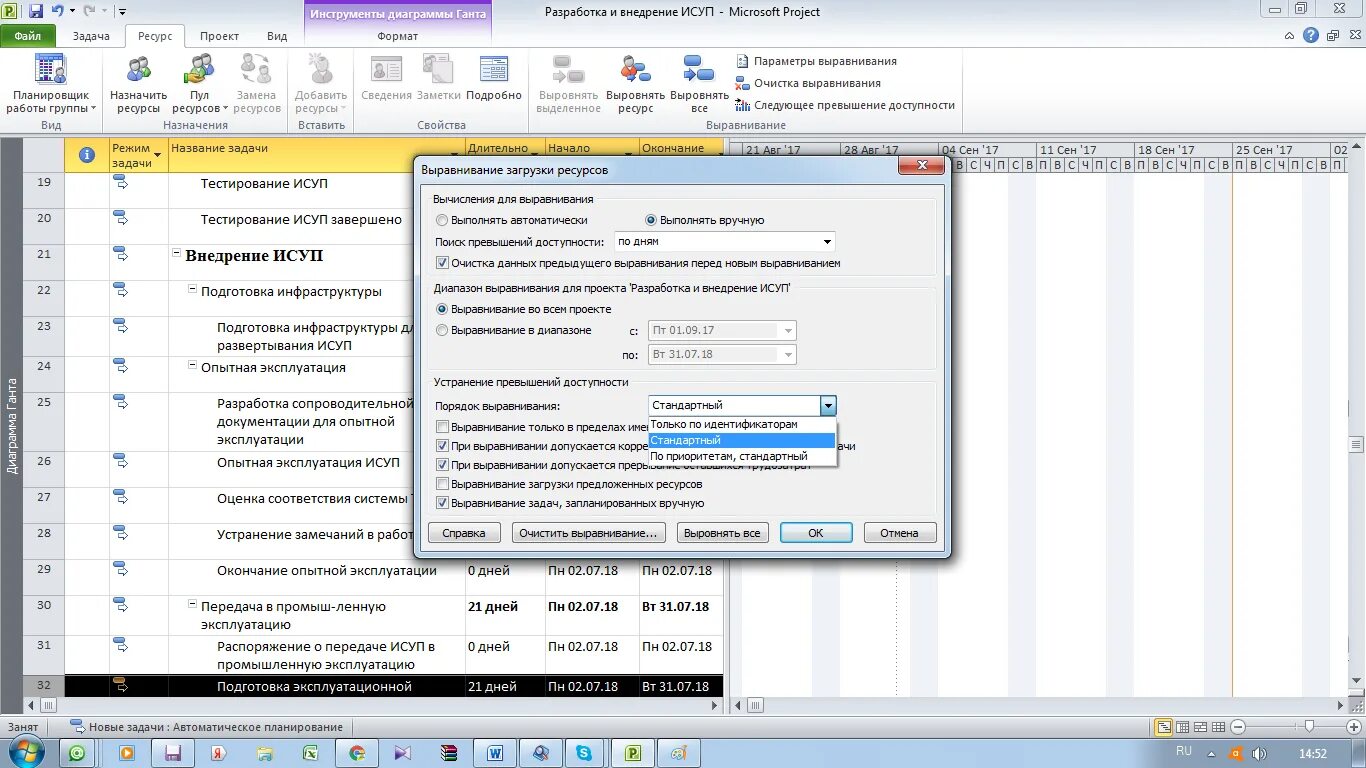The height and width of the screenshot is (768, 1366).
Task: Open Excel from the taskbar
Action: pos(311,753)
